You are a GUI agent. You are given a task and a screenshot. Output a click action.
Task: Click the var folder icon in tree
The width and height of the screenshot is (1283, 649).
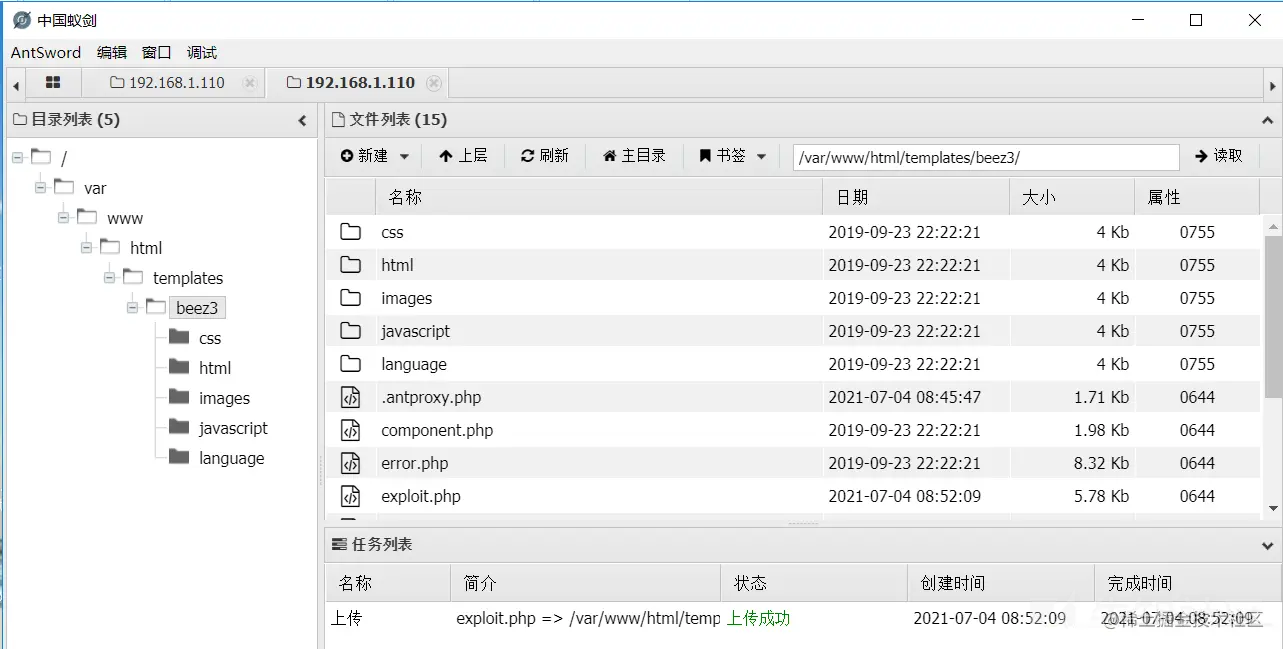coord(64,187)
